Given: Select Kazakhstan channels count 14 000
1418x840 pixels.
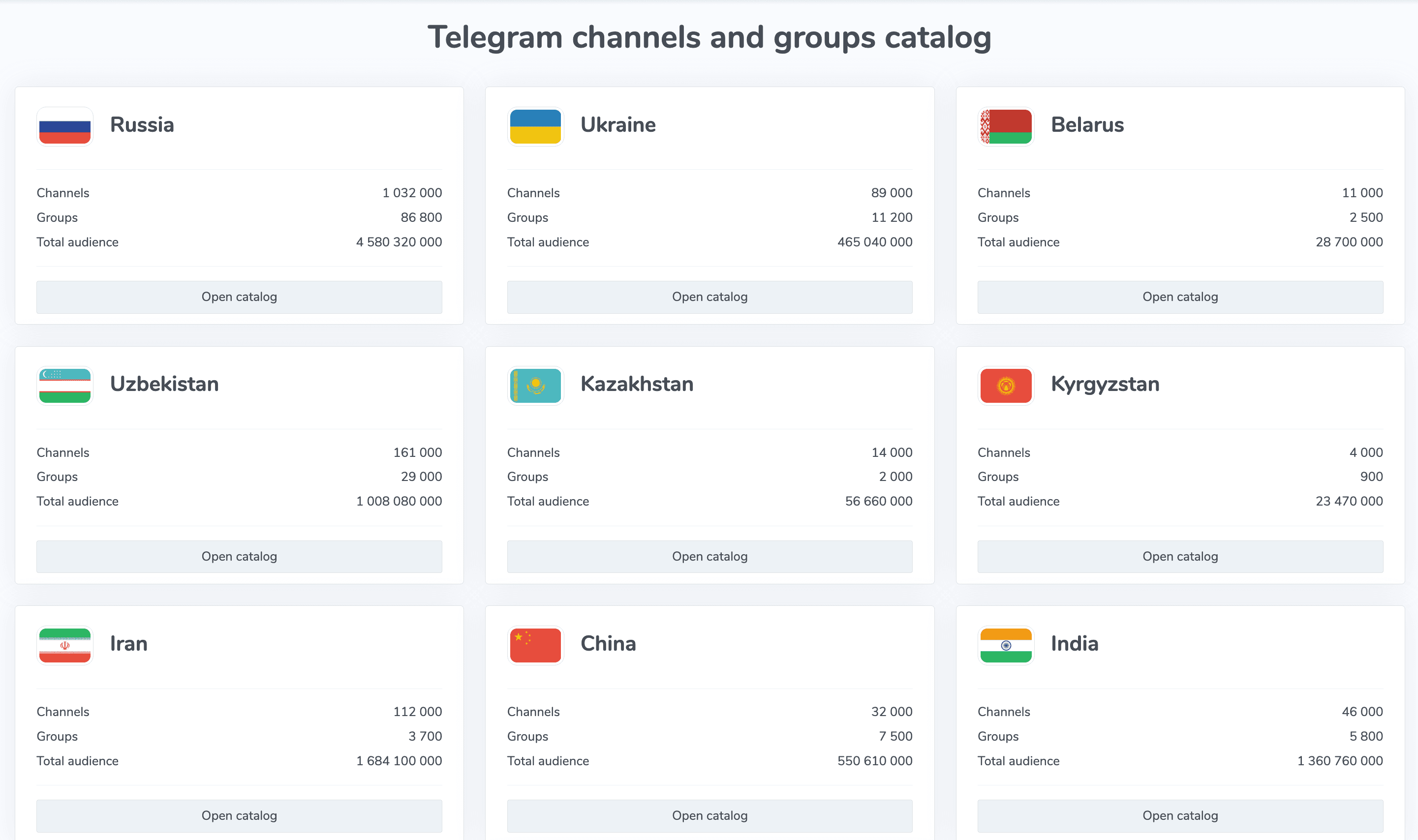Looking at the screenshot, I should [x=892, y=453].
